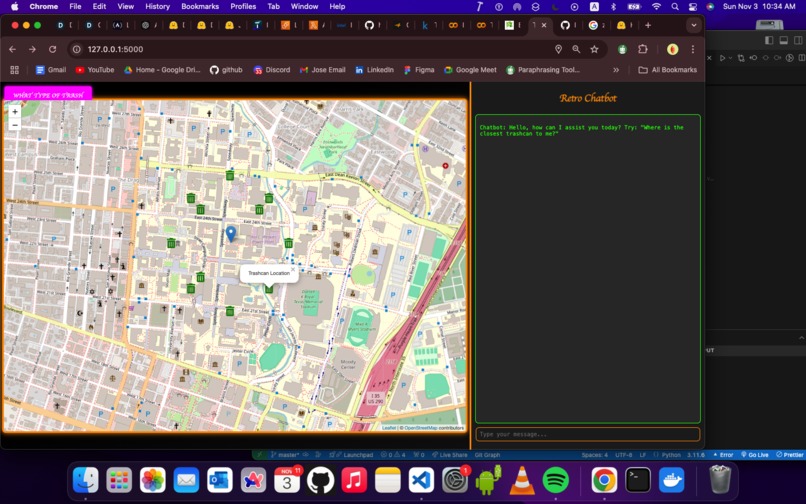Open the Window menu
This screenshot has width=806, height=504.
coord(304,7)
